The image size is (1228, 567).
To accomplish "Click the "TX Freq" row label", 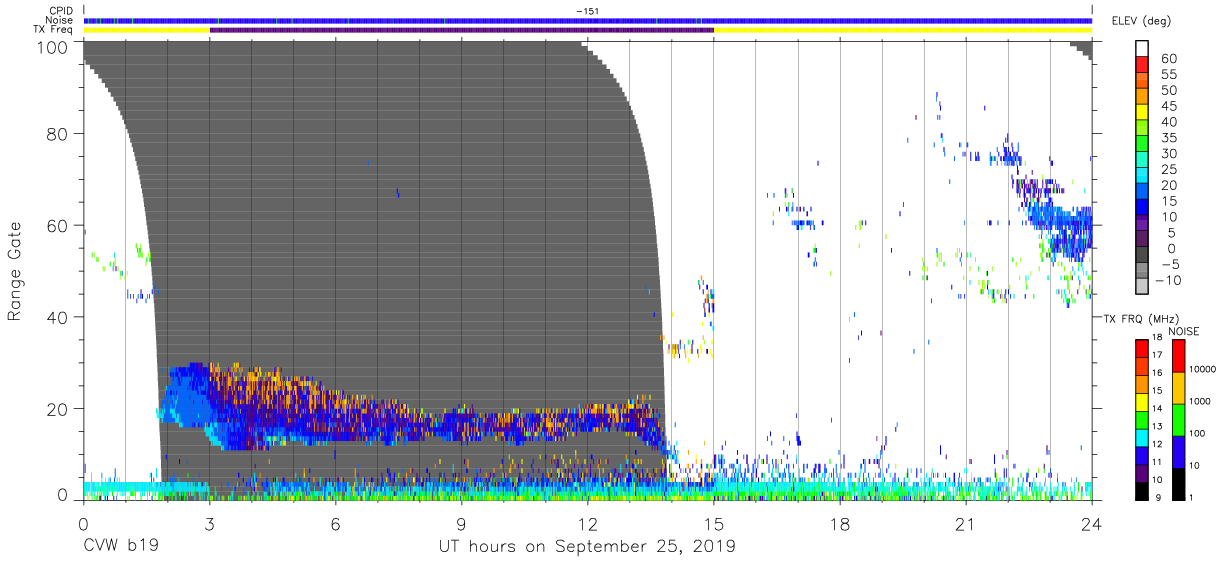I will [53, 30].
